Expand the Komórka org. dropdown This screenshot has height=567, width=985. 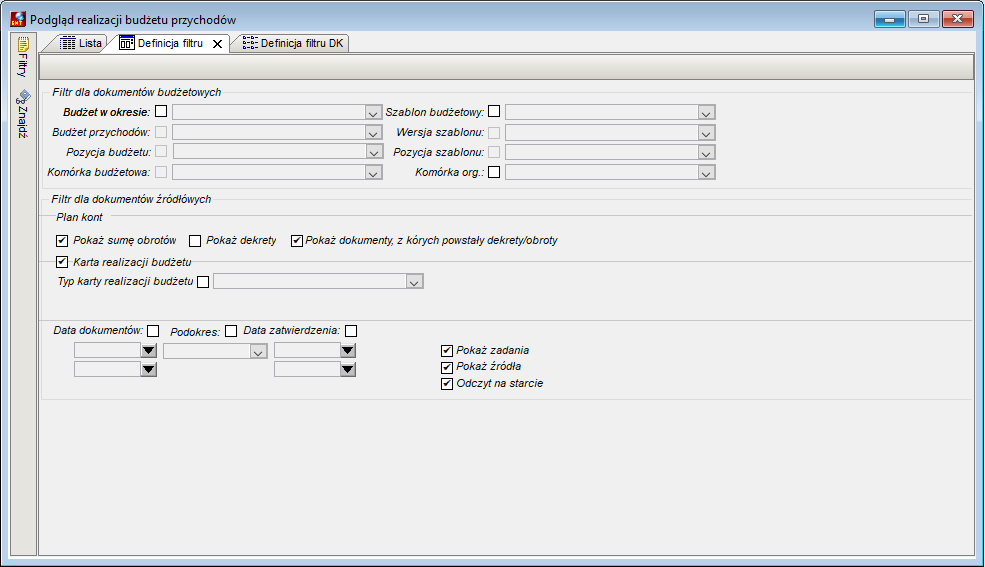[706, 173]
